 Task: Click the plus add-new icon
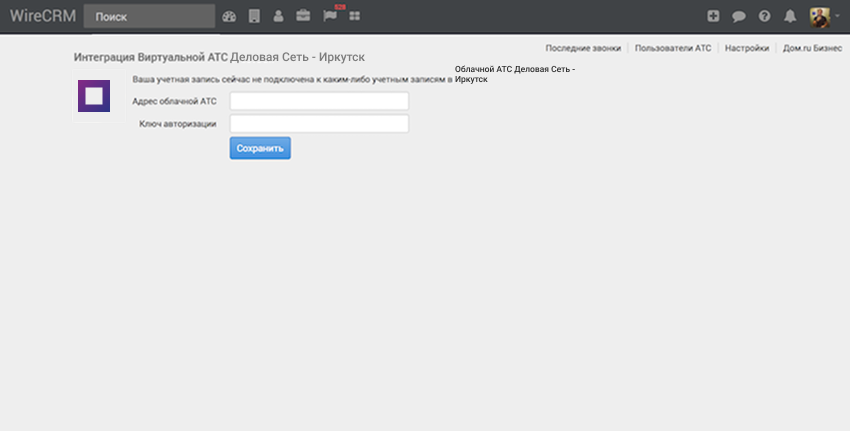pos(713,16)
